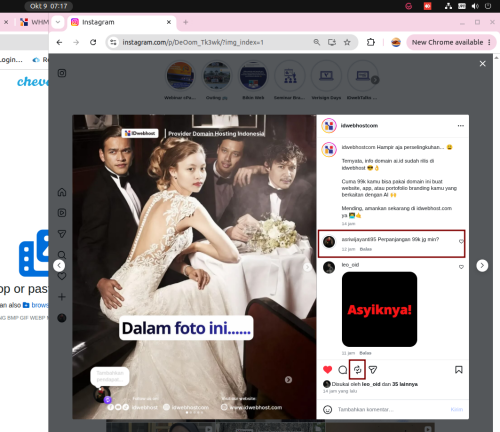Viewport: 500px width, 432px height.
Task: Reply (Balas) to the leo_oid comment
Action: (x=365, y=353)
